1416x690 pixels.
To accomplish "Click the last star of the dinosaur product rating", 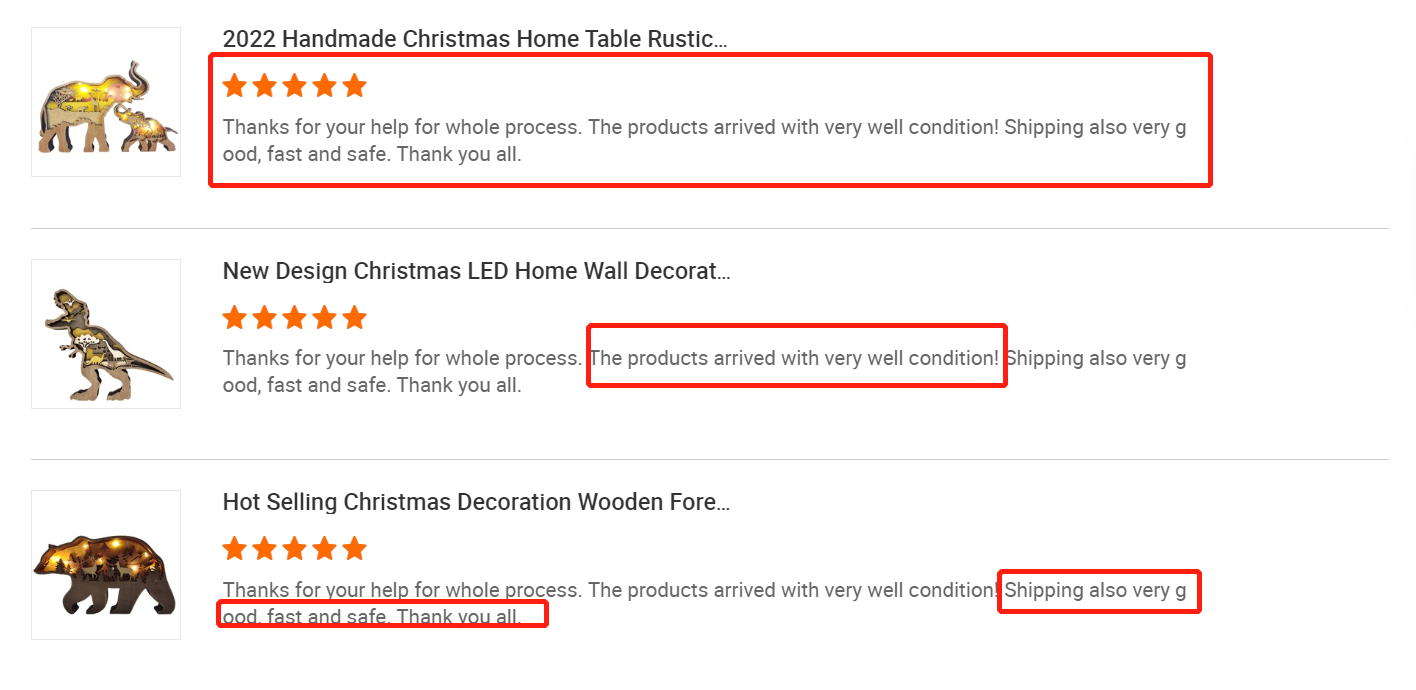I will pyautogui.click(x=355, y=318).
